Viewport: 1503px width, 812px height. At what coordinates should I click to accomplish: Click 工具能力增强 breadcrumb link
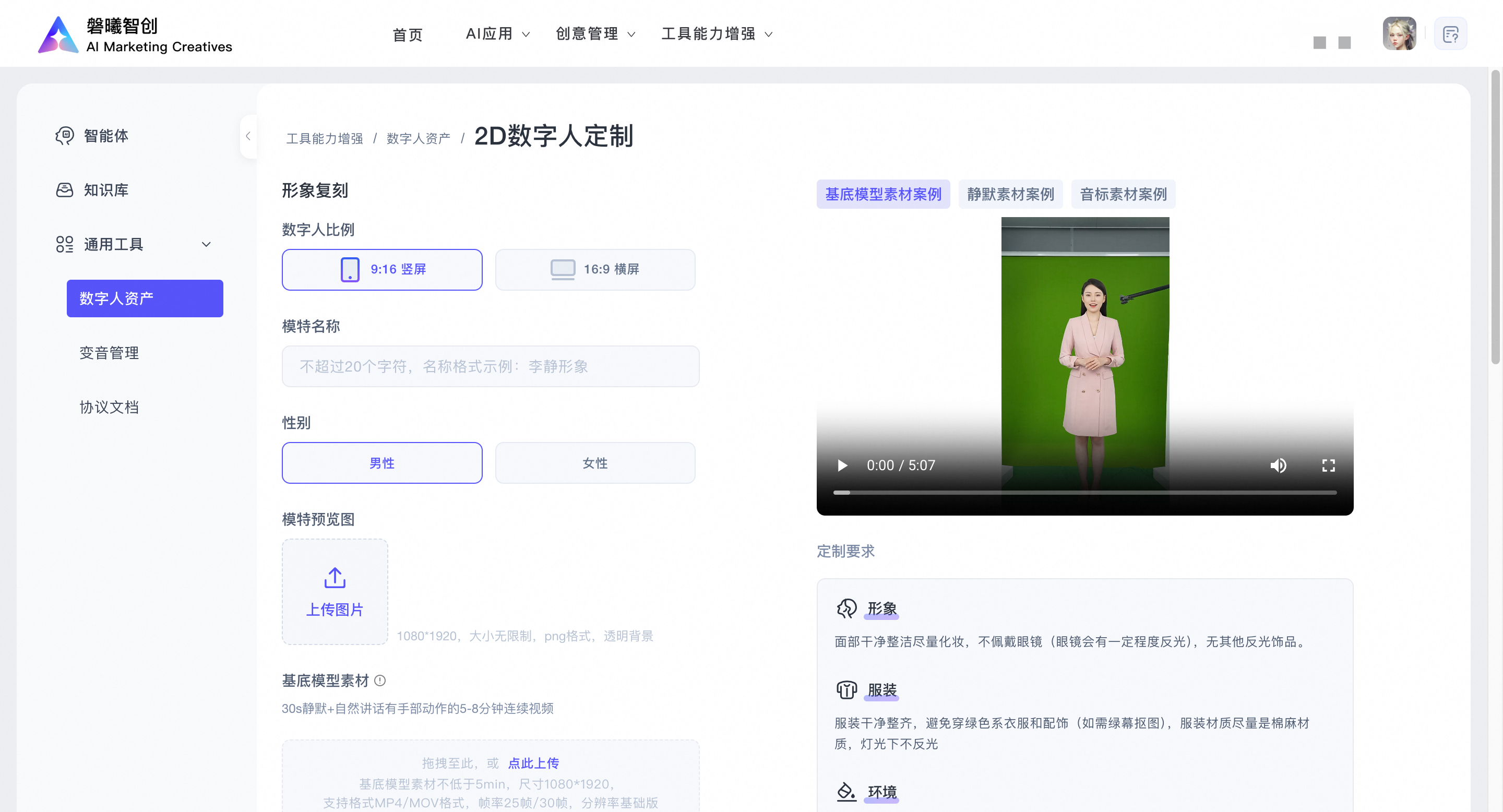[x=325, y=138]
